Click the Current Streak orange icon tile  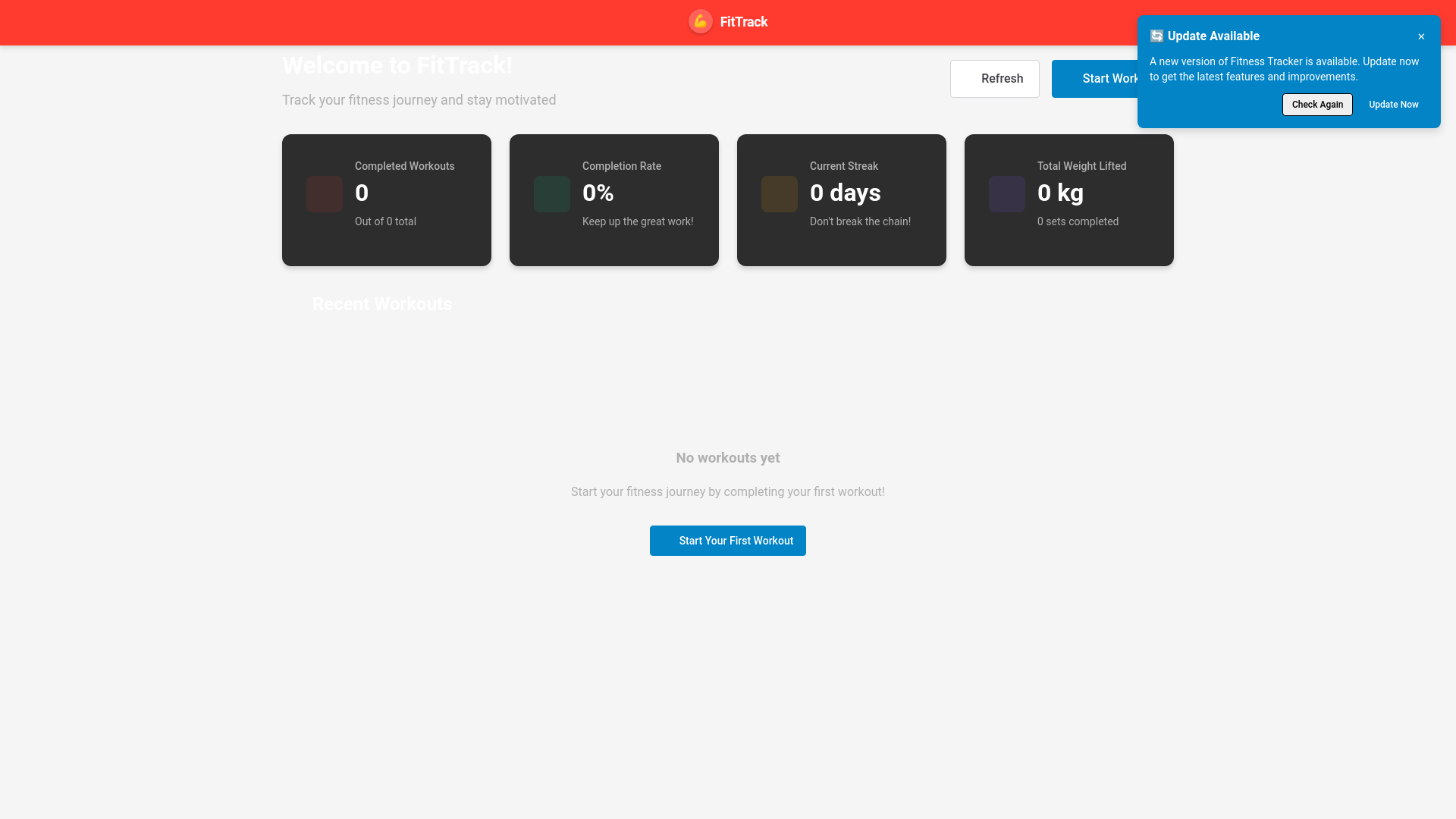780,194
